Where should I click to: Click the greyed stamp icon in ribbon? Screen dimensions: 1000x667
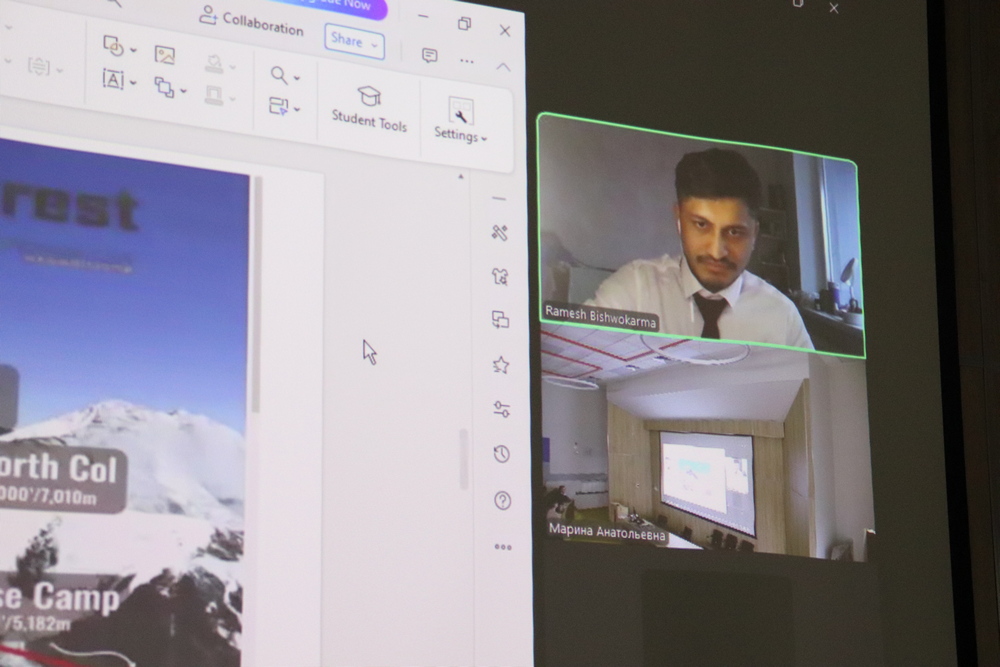[214, 62]
